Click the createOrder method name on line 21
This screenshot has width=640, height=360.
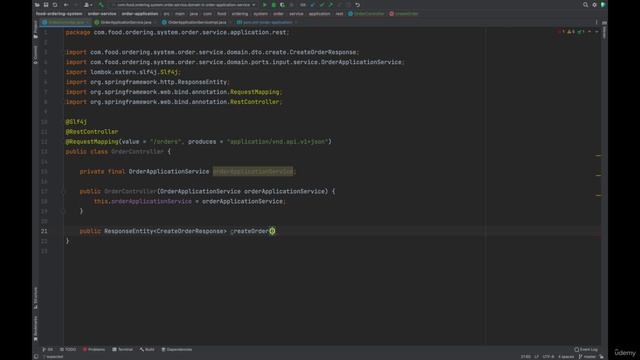pyautogui.click(x=249, y=231)
